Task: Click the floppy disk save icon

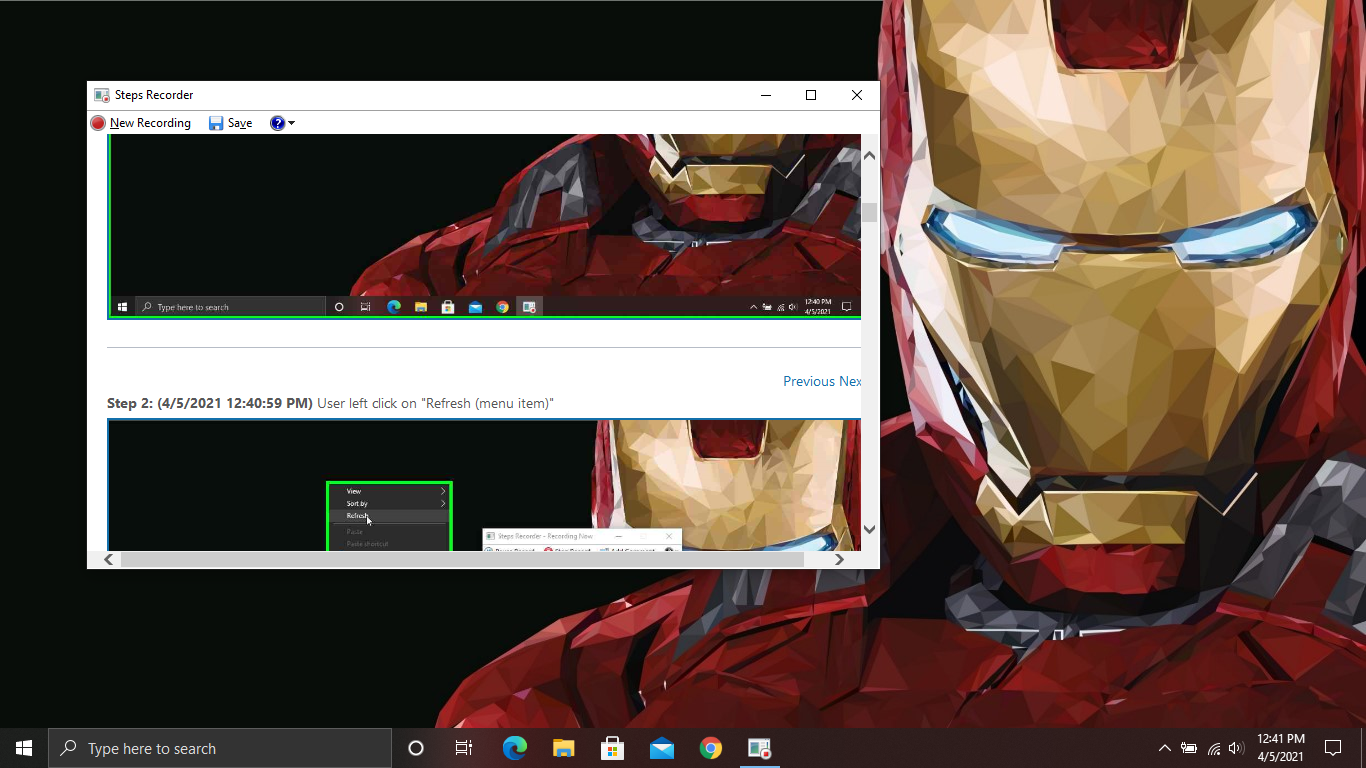Action: [216, 123]
